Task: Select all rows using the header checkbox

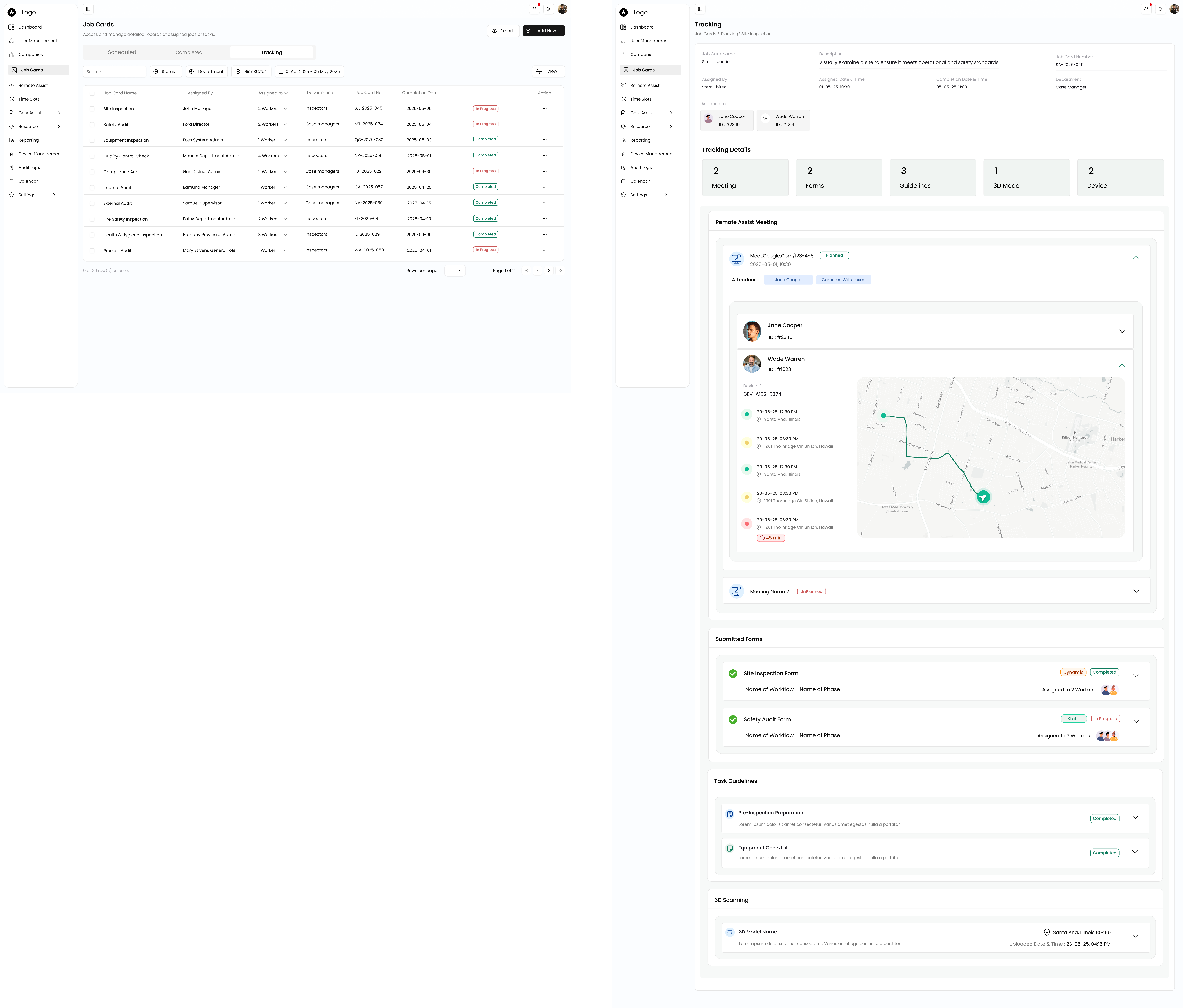Action: click(x=92, y=93)
